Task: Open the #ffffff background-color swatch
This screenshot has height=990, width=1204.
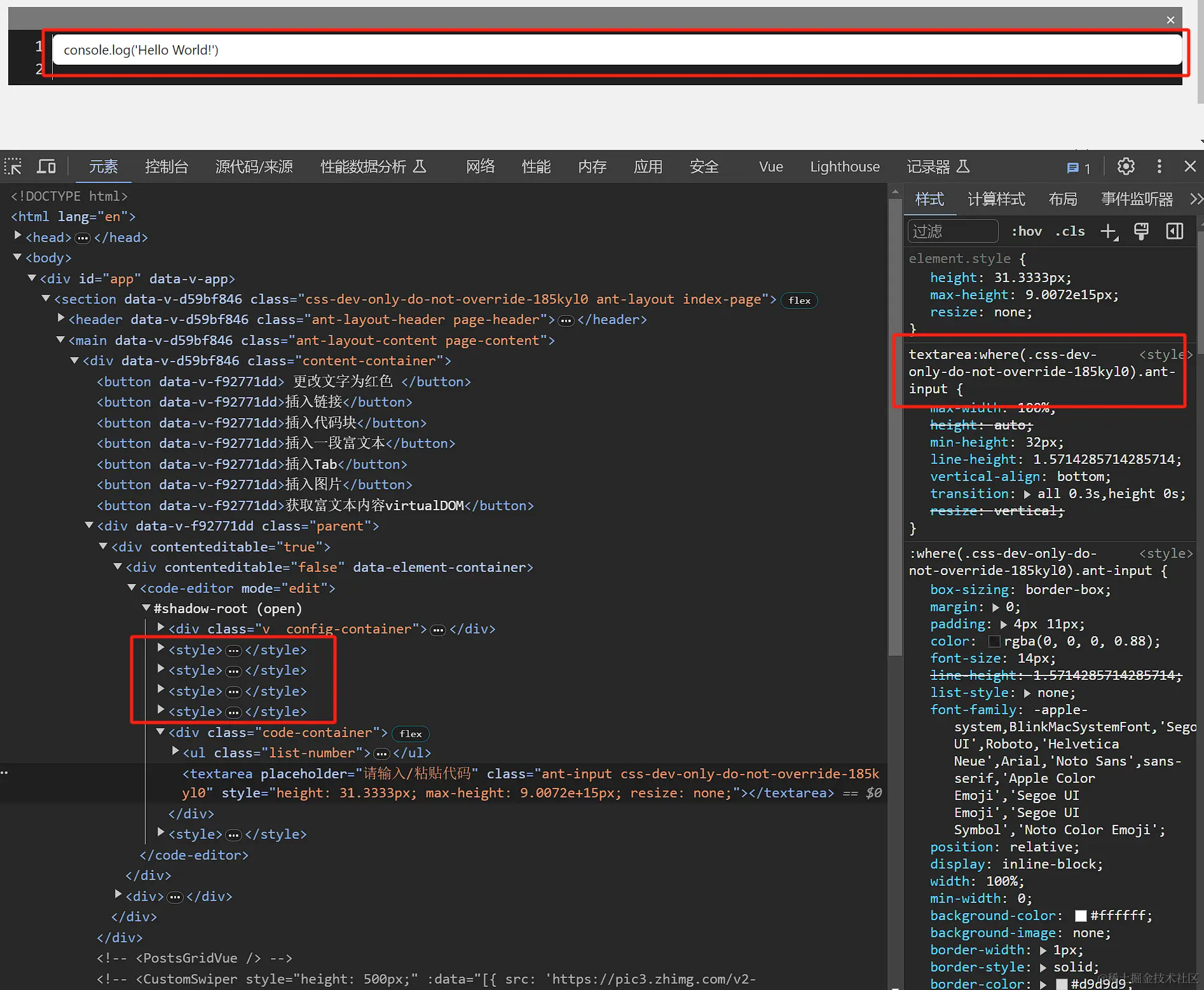Action: pos(1081,916)
